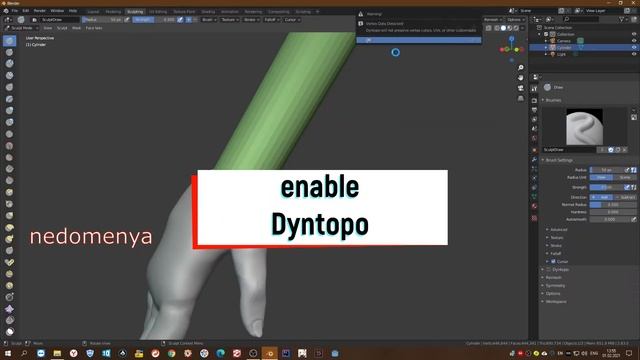Open the Render menu
The width and height of the screenshot is (640, 360).
click(x=40, y=11)
